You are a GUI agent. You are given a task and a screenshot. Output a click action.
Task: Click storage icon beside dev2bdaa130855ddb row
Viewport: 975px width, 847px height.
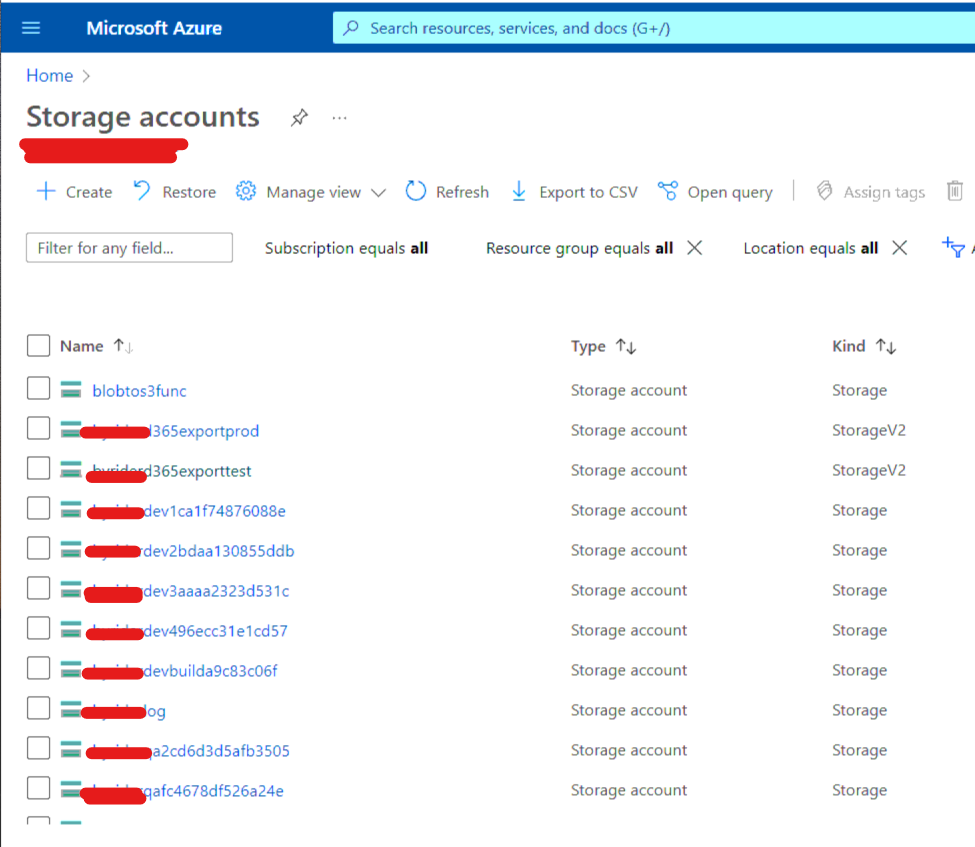pos(71,550)
